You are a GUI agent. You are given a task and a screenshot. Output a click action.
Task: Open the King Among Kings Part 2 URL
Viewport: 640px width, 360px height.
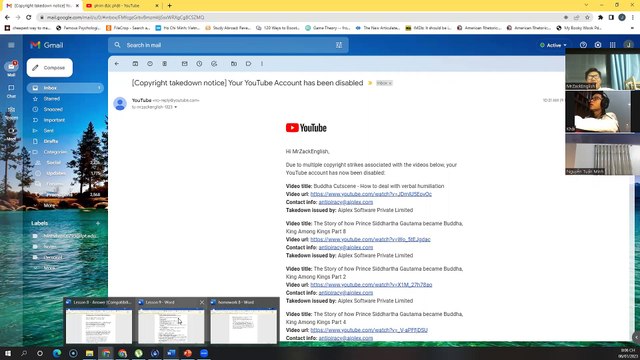click(371, 285)
